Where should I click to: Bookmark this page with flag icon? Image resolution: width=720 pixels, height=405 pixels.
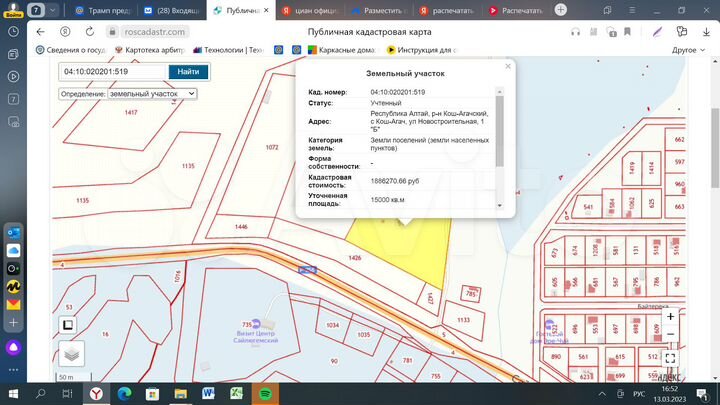pos(627,32)
